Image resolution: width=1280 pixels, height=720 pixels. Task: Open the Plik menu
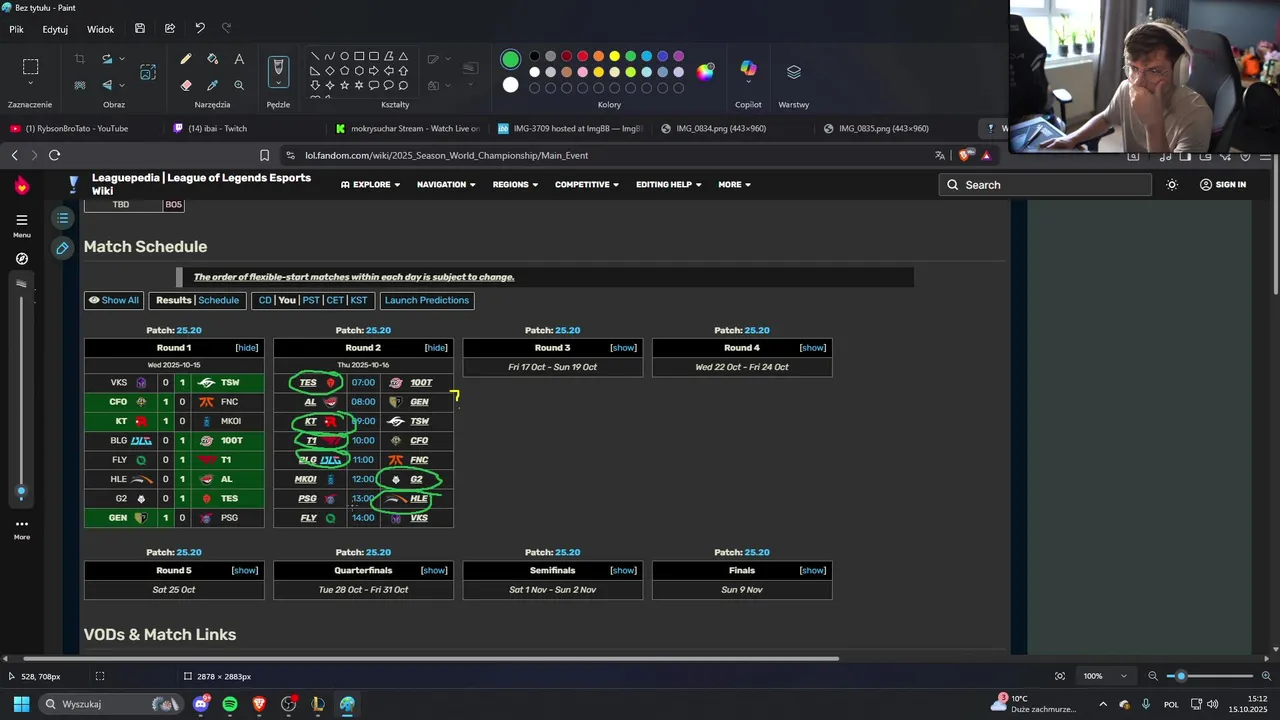pos(16,29)
